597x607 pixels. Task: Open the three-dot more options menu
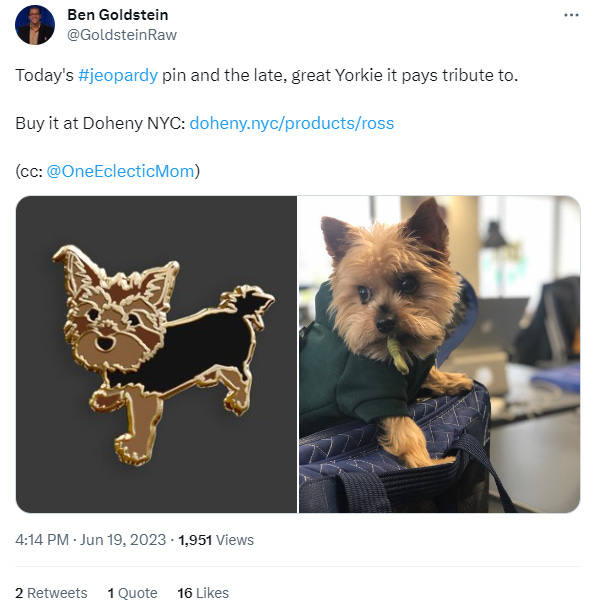click(571, 15)
